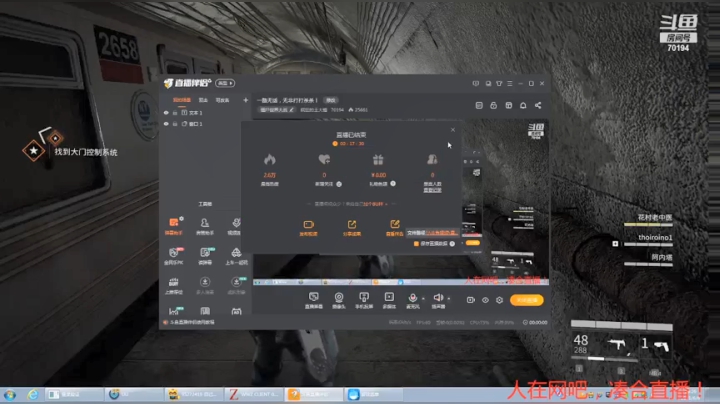This screenshot has width=720, height=404.
Task: Expand microphone options dropdown arrow
Action: (423, 298)
